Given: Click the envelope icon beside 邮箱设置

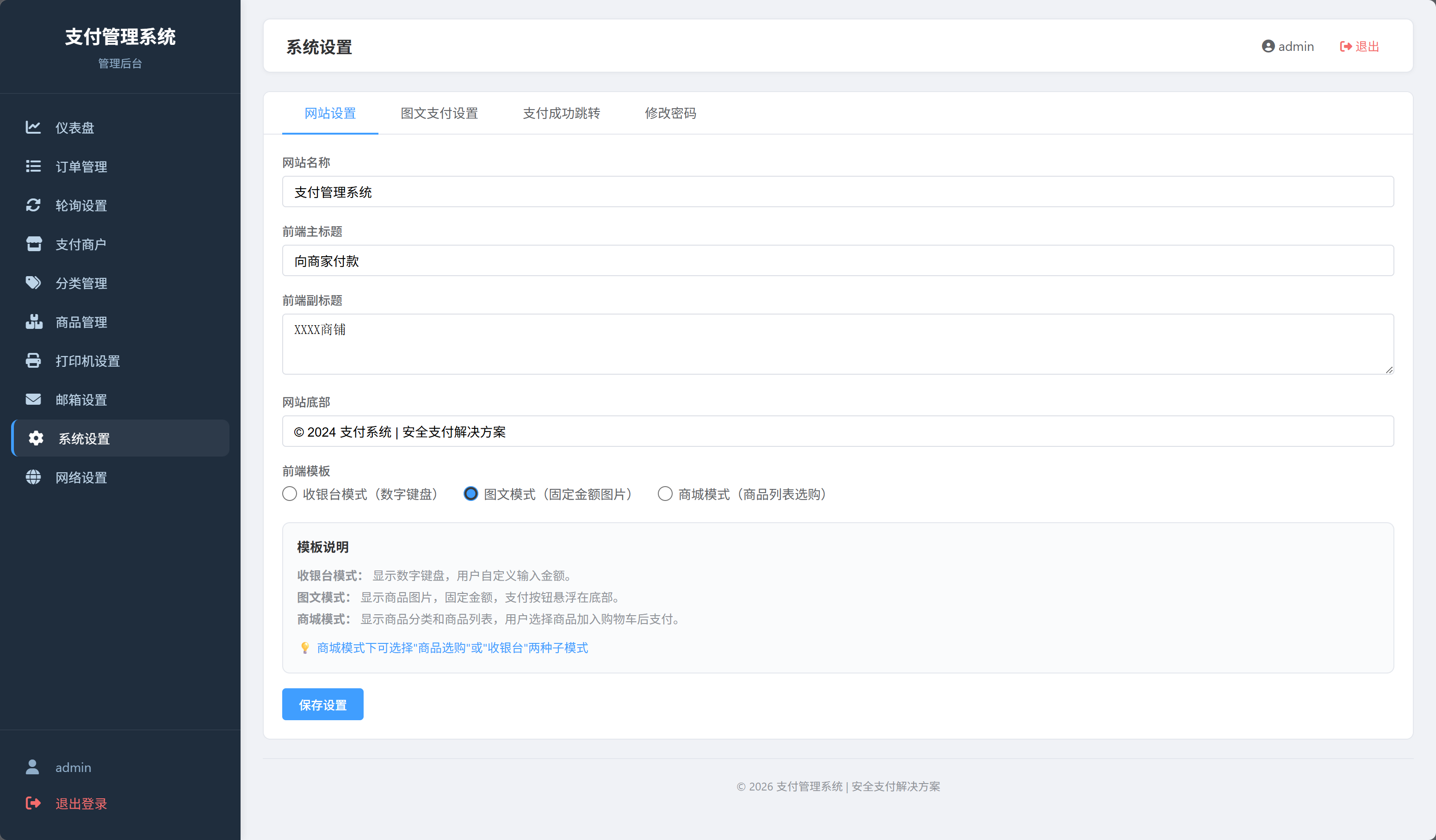Looking at the screenshot, I should pos(33,399).
